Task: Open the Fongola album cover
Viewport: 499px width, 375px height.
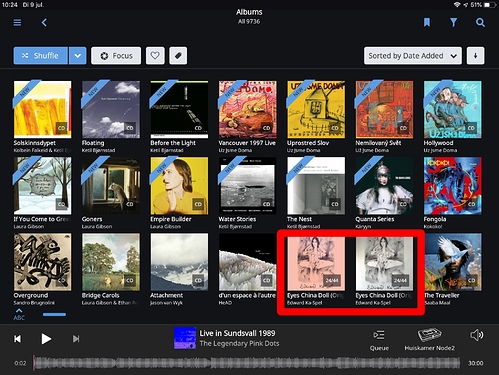Action: tap(453, 186)
